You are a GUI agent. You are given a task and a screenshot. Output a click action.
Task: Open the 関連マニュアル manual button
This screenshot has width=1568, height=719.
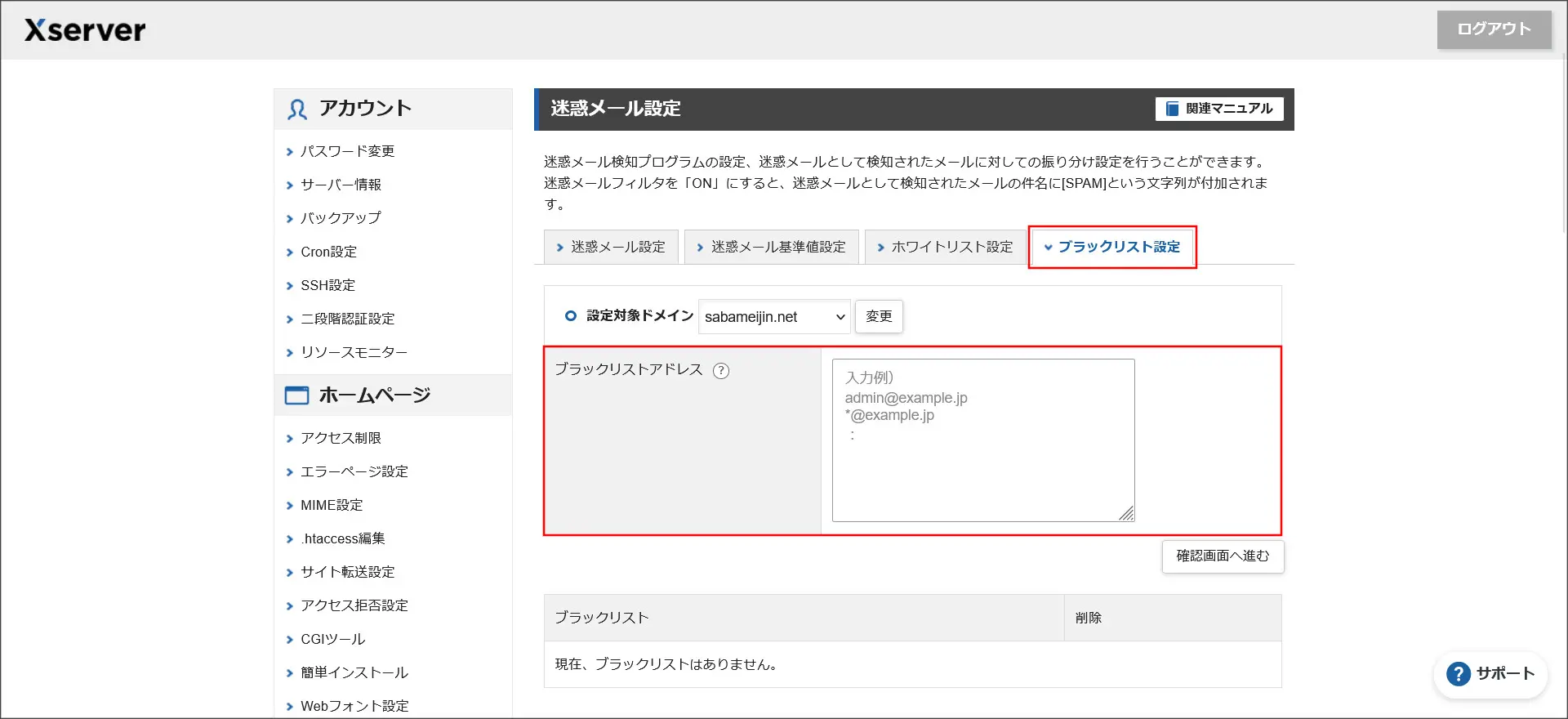[1219, 109]
